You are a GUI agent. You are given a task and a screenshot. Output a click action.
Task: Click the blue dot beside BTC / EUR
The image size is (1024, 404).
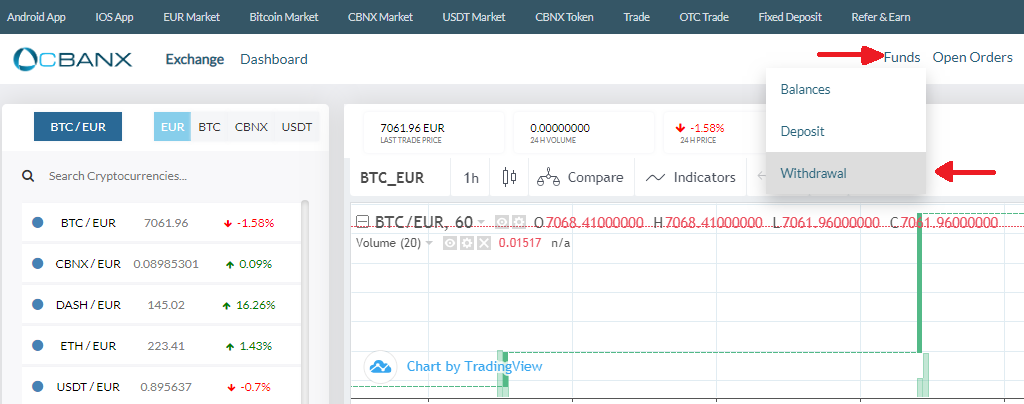(37, 223)
